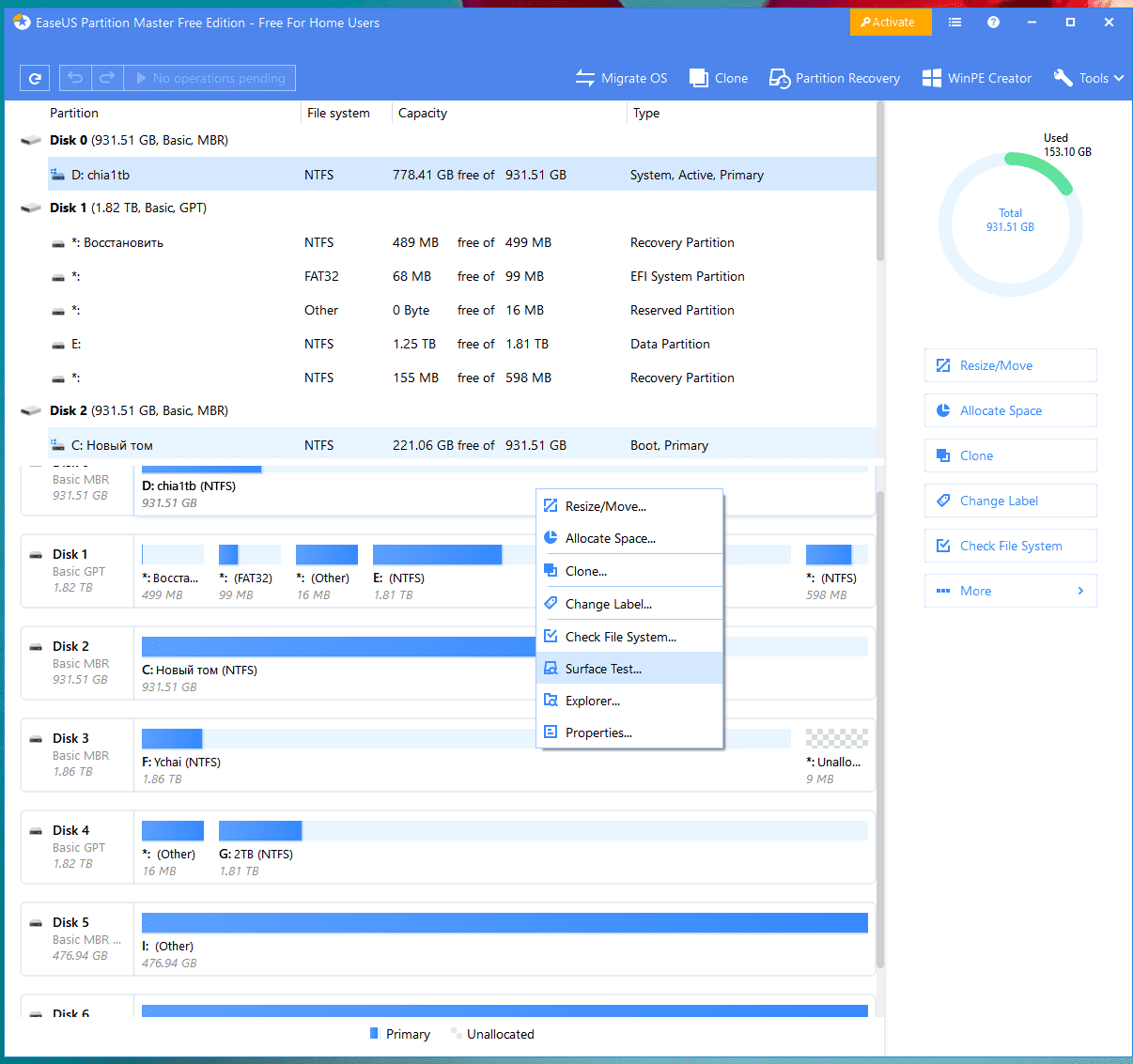This screenshot has width=1133, height=1064.
Task: Select the Disk 3 label in disk map
Action: pyautogui.click(x=70, y=738)
